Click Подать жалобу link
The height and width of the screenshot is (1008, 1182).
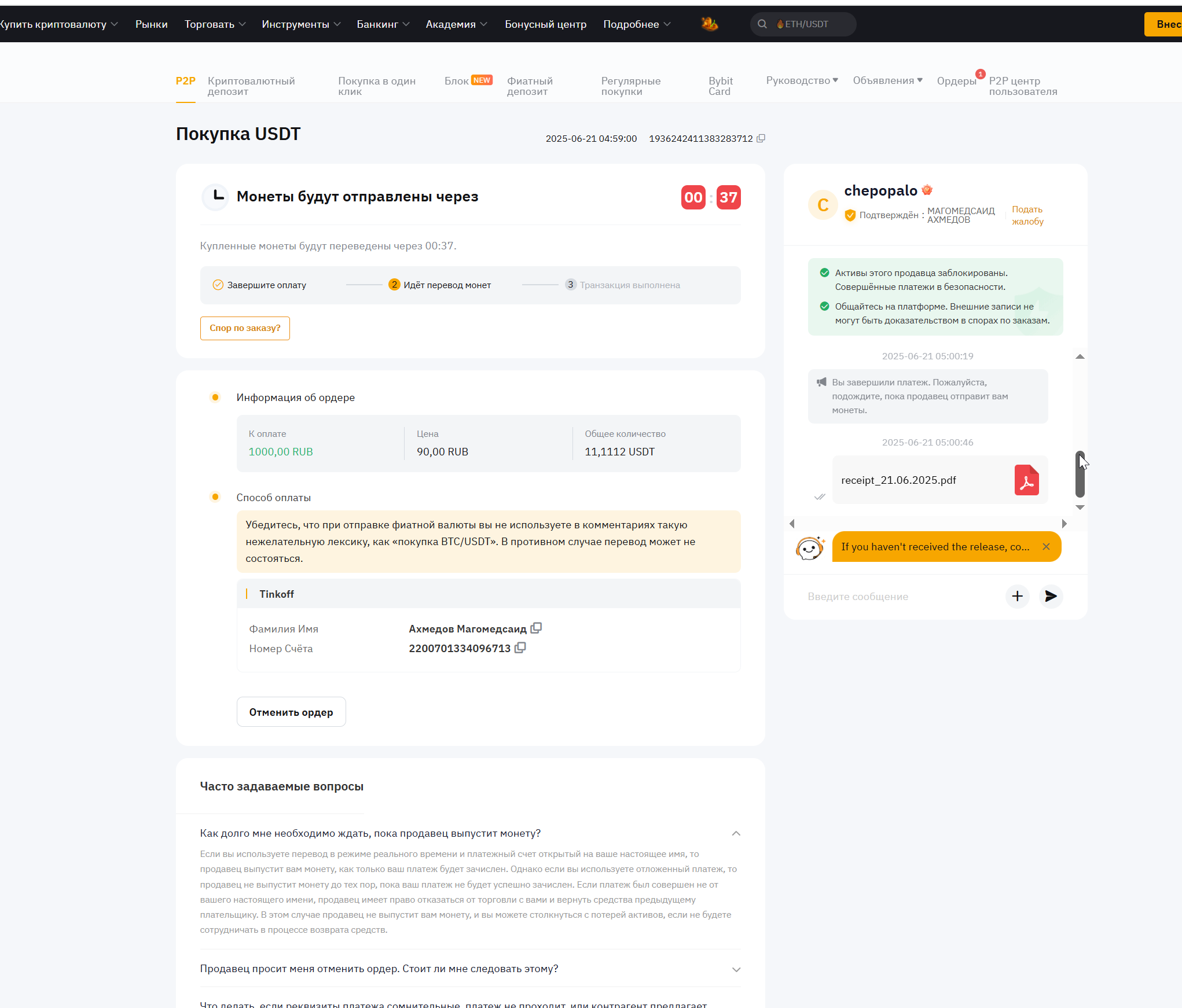click(x=1027, y=215)
